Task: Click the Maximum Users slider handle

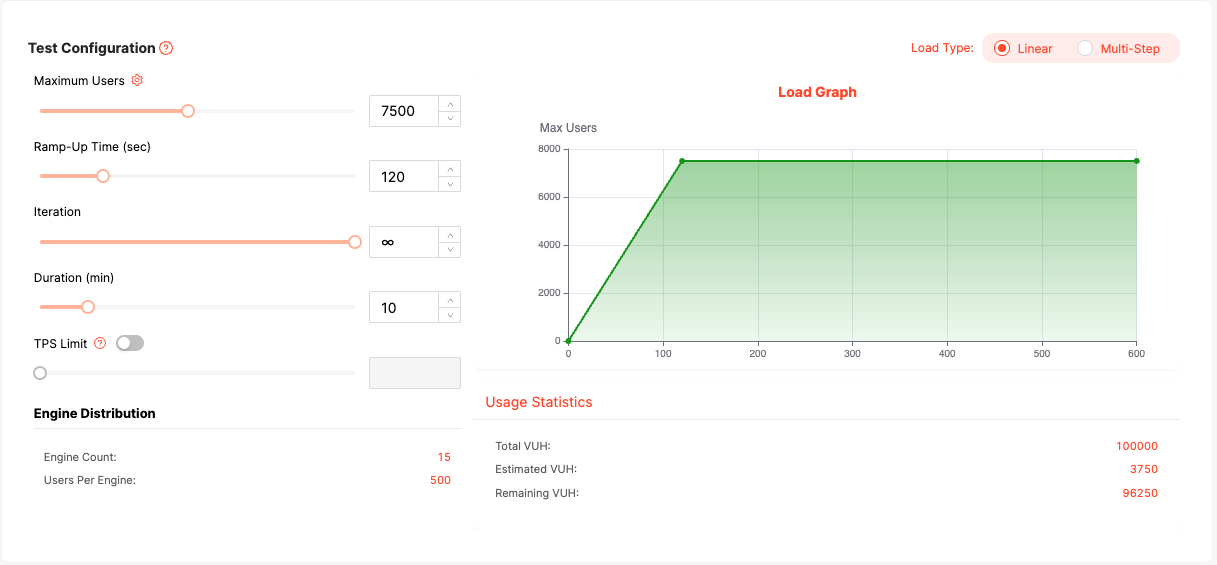Action: 188,111
